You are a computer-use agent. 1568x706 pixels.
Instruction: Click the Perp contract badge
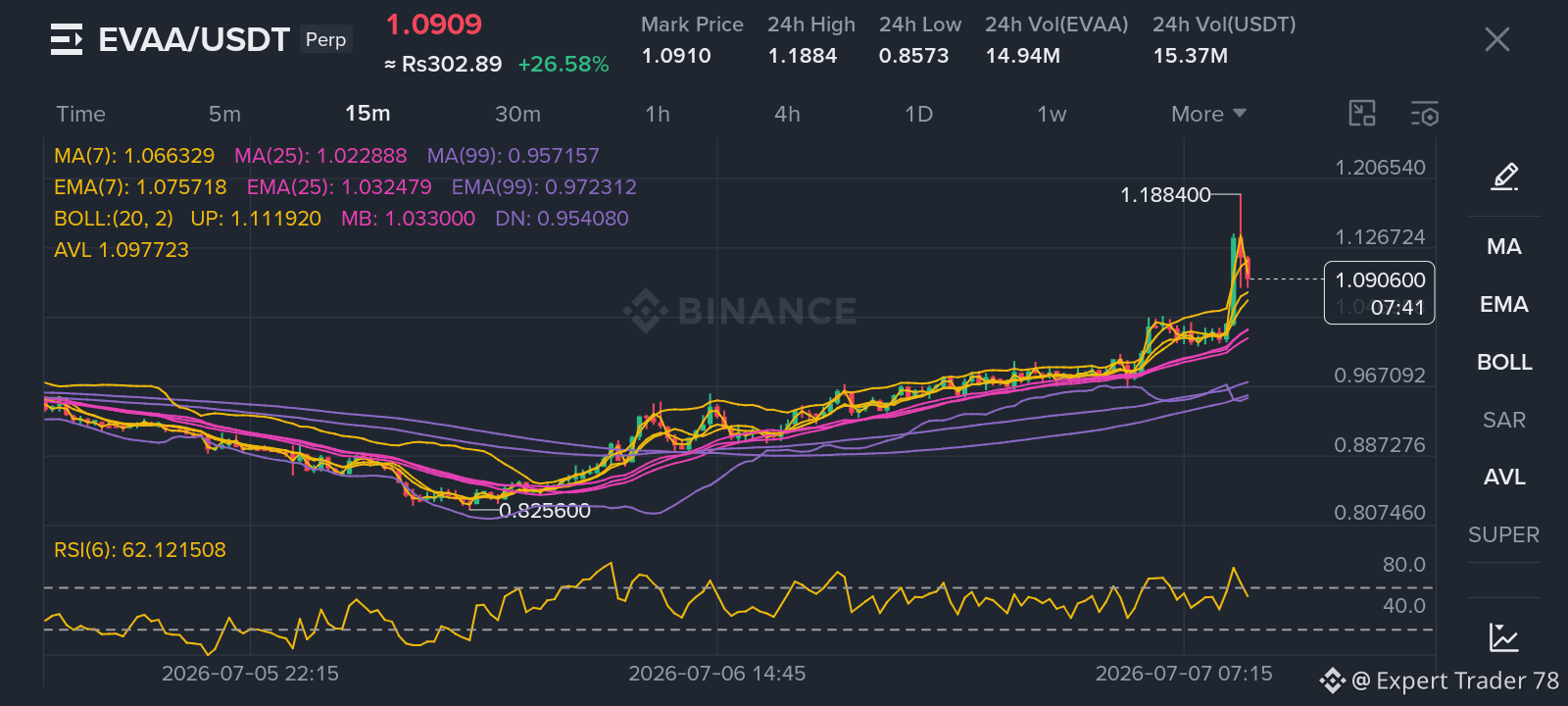pyautogui.click(x=325, y=39)
